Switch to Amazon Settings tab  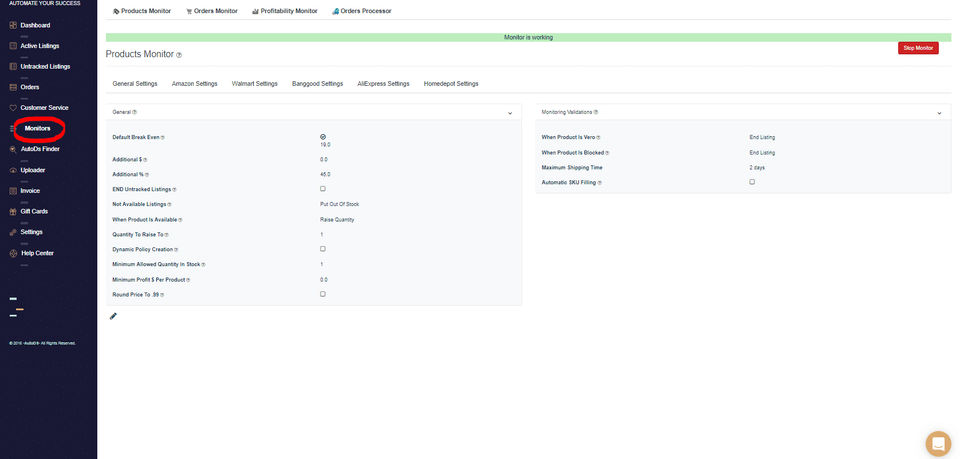(x=195, y=84)
